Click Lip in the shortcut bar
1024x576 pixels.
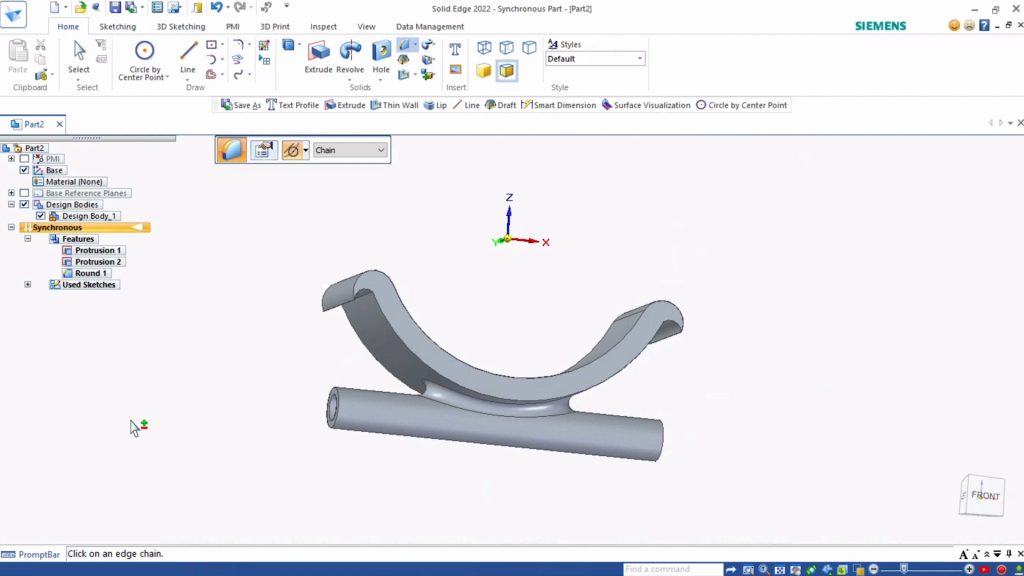click(x=436, y=105)
